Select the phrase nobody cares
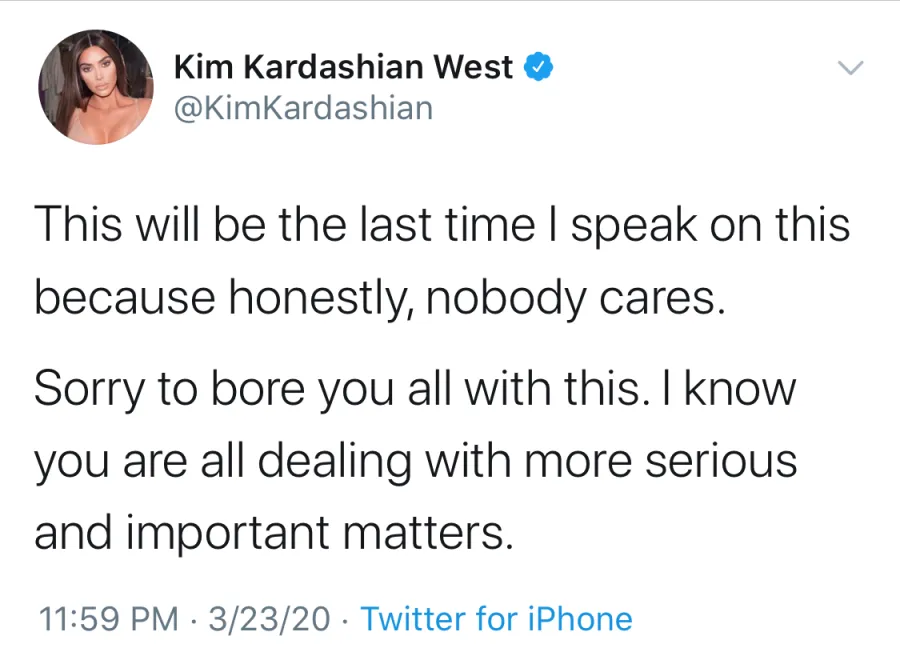 (x=575, y=297)
